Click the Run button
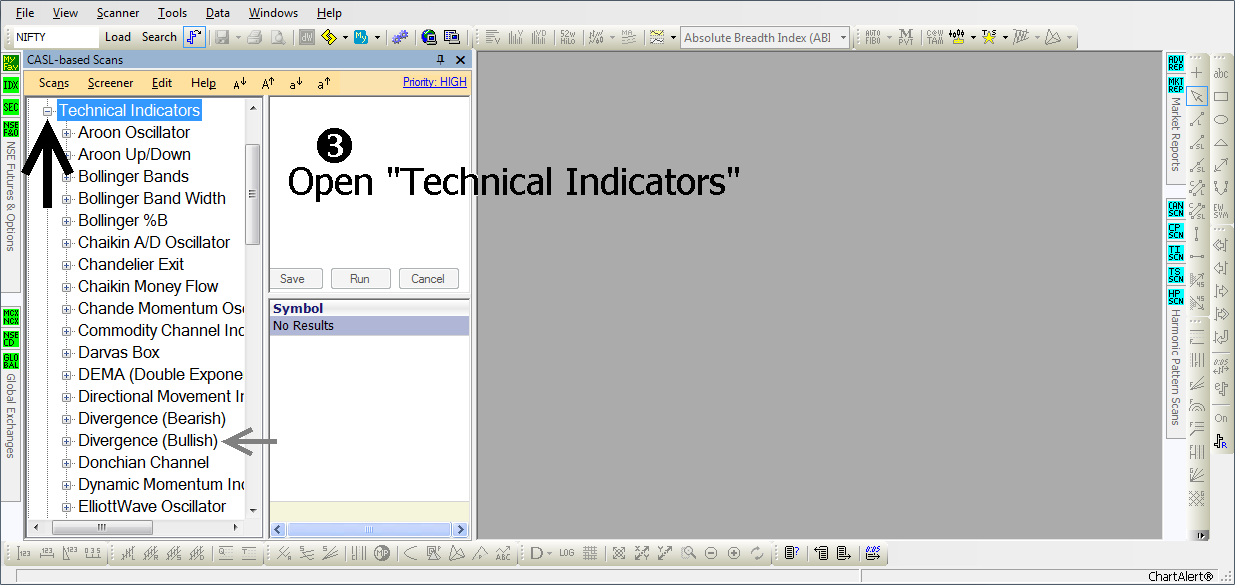The width and height of the screenshot is (1235, 585). tap(360, 279)
